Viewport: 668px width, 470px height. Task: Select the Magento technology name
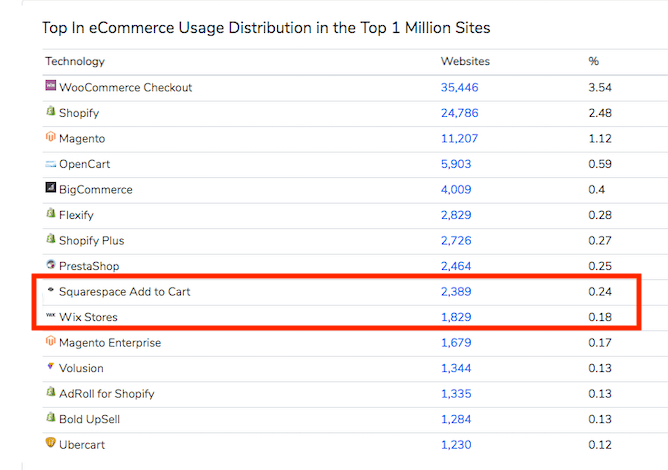pos(82,139)
